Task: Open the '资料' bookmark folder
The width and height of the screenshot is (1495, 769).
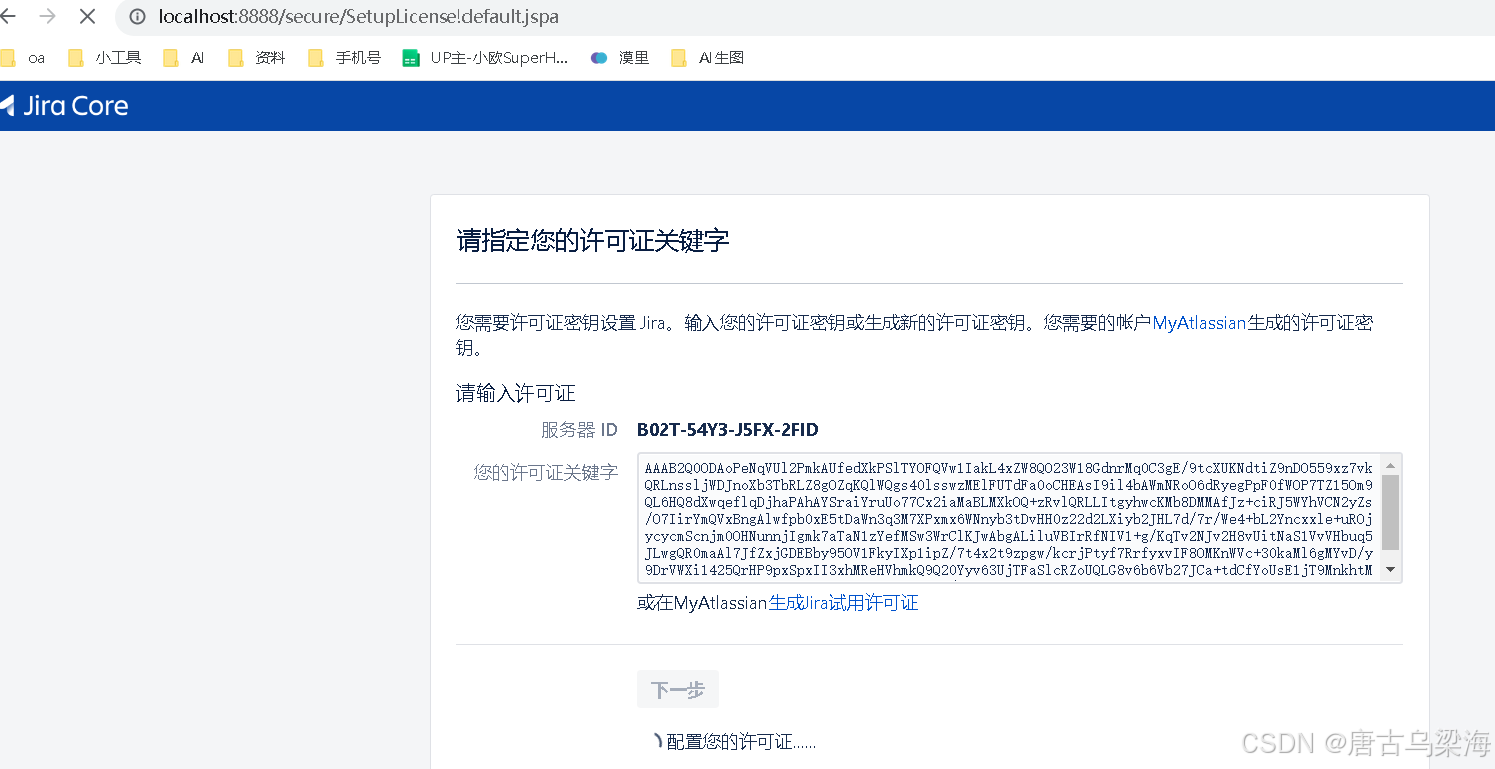Action: tap(257, 58)
